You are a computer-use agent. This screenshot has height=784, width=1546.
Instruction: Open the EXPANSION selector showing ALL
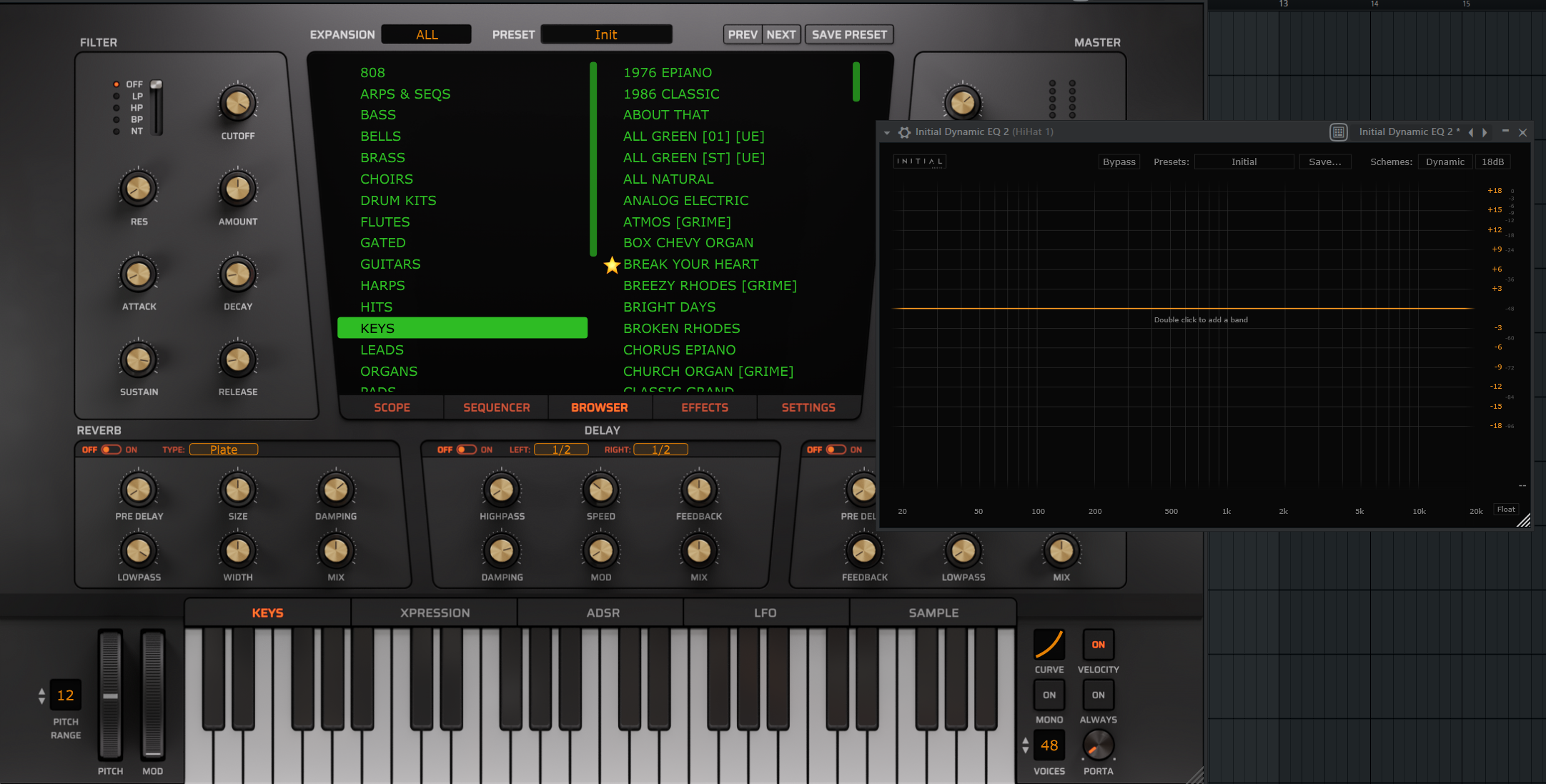(426, 34)
